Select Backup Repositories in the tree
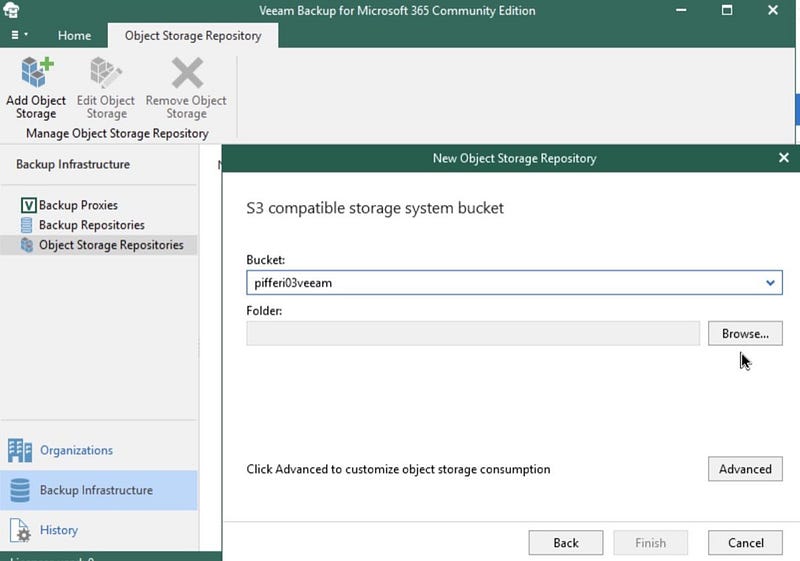 point(92,225)
